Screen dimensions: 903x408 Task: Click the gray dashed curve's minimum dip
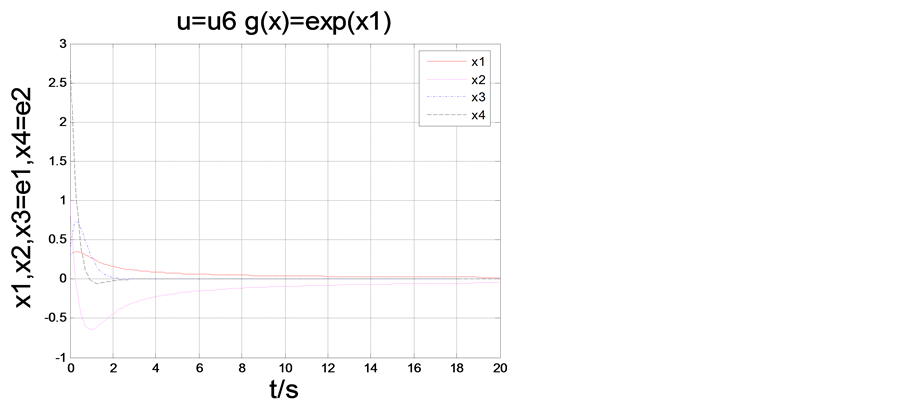coord(97,283)
